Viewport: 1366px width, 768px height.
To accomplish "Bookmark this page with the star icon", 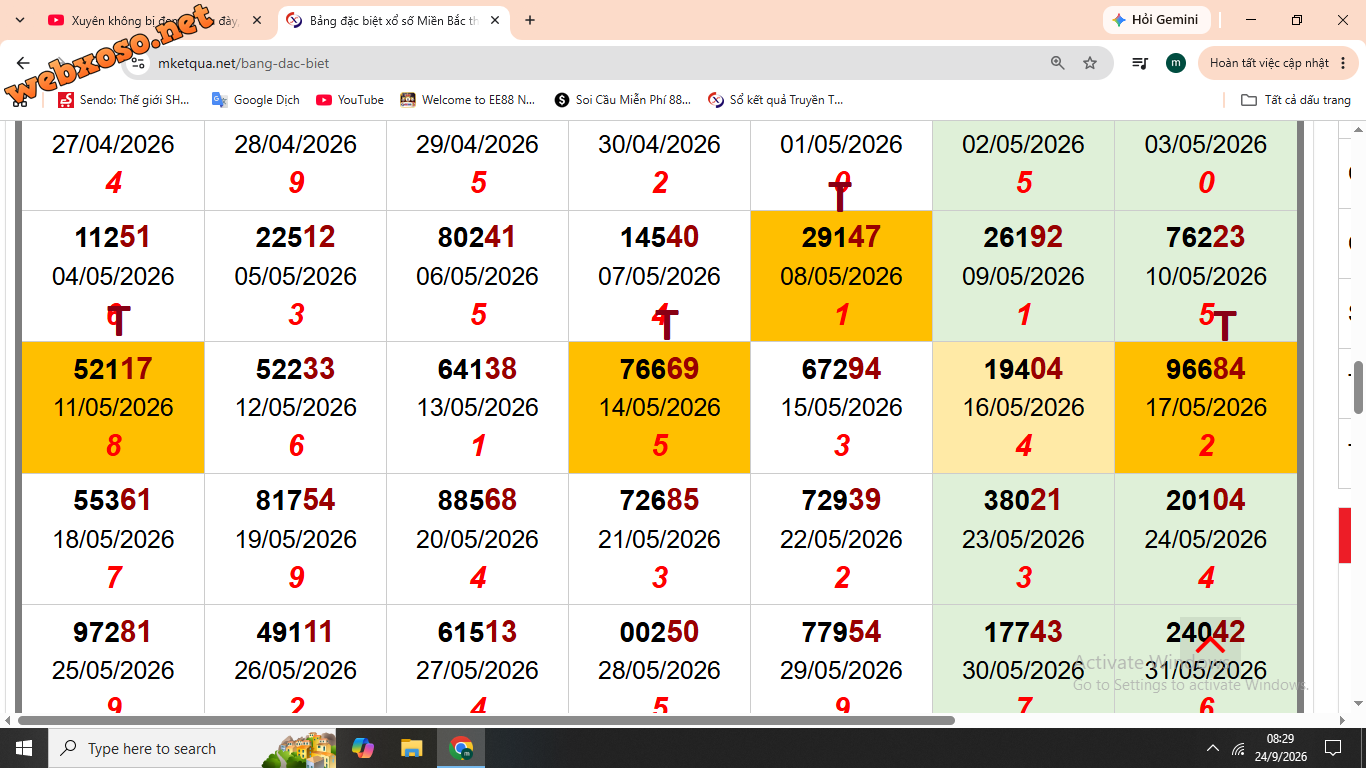I will click(x=1090, y=63).
